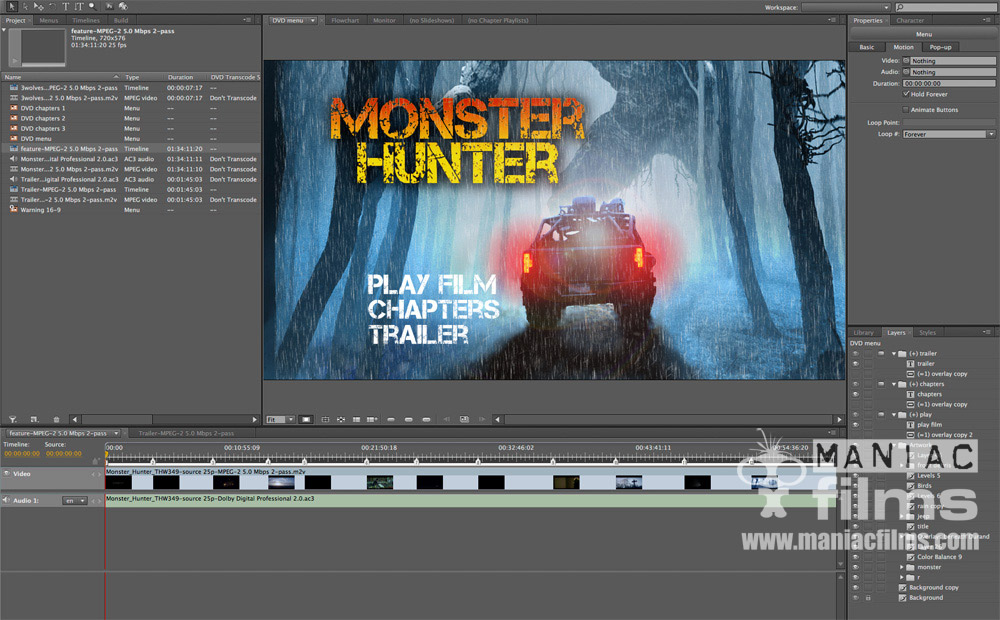Switch to the Styles tab

[927, 332]
